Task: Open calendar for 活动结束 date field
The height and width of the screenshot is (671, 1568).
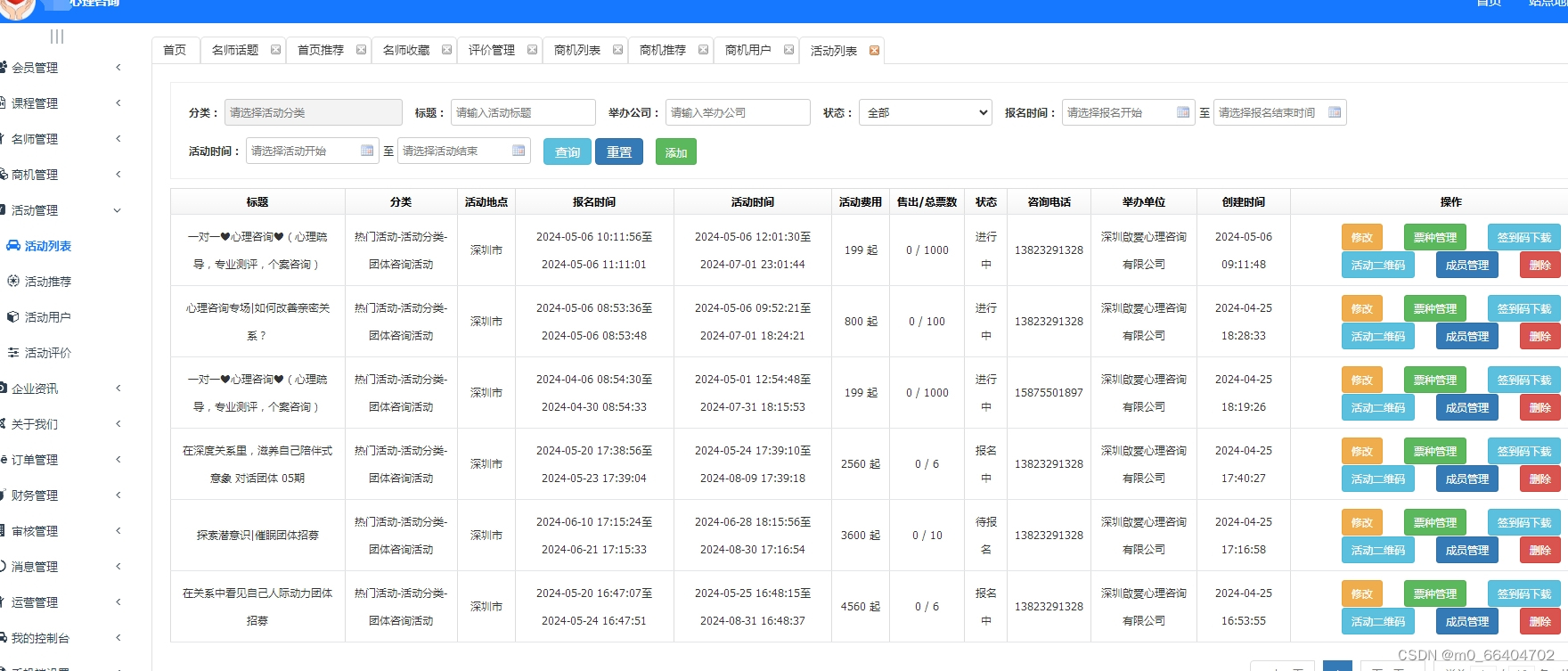Action: coord(519,151)
